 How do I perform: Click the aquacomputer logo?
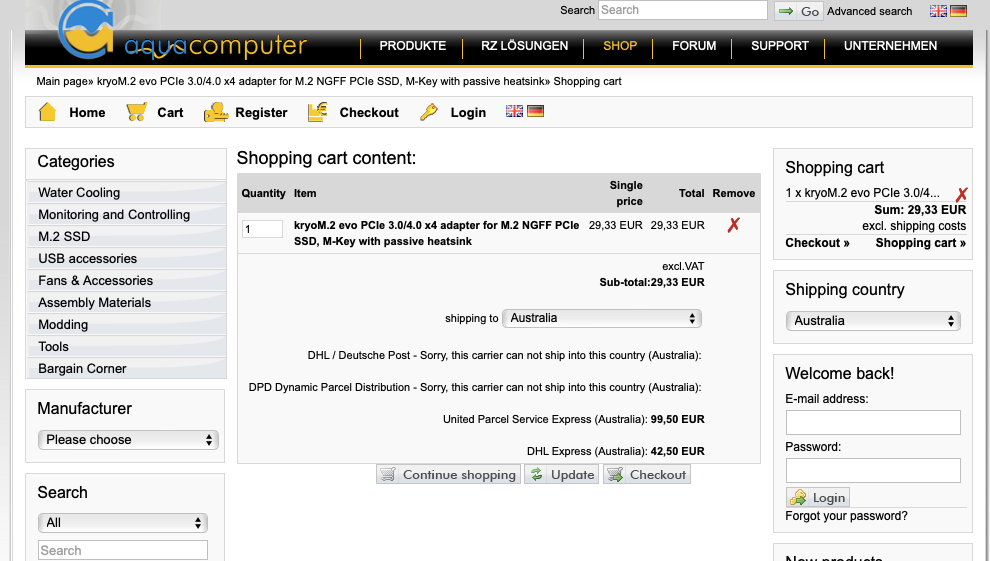tap(182, 32)
